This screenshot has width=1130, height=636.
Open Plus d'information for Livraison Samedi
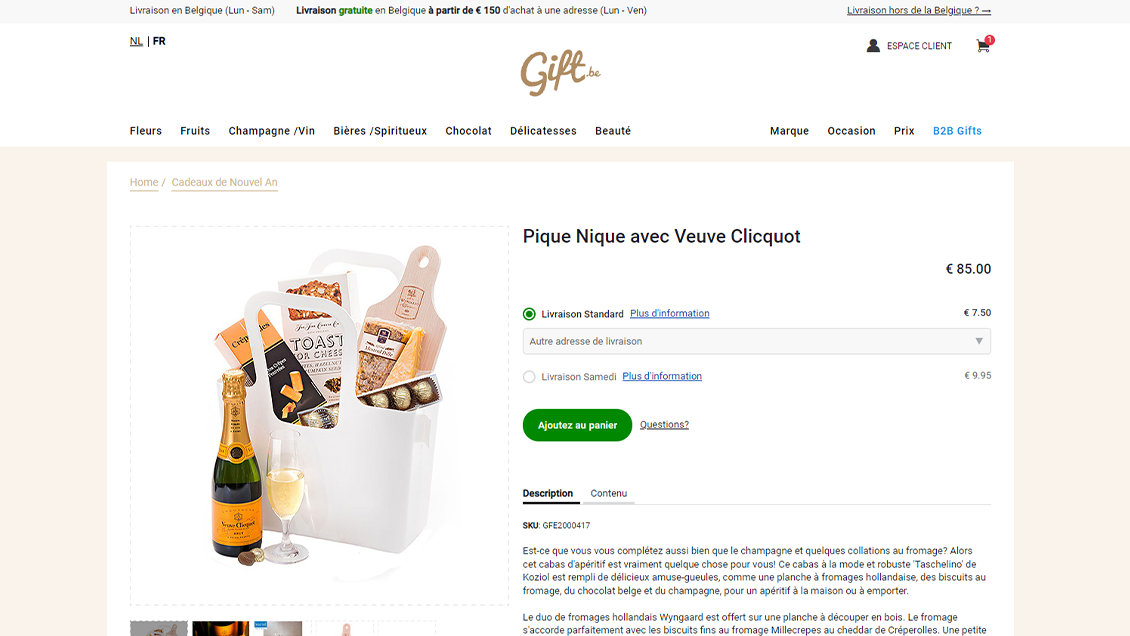(662, 376)
